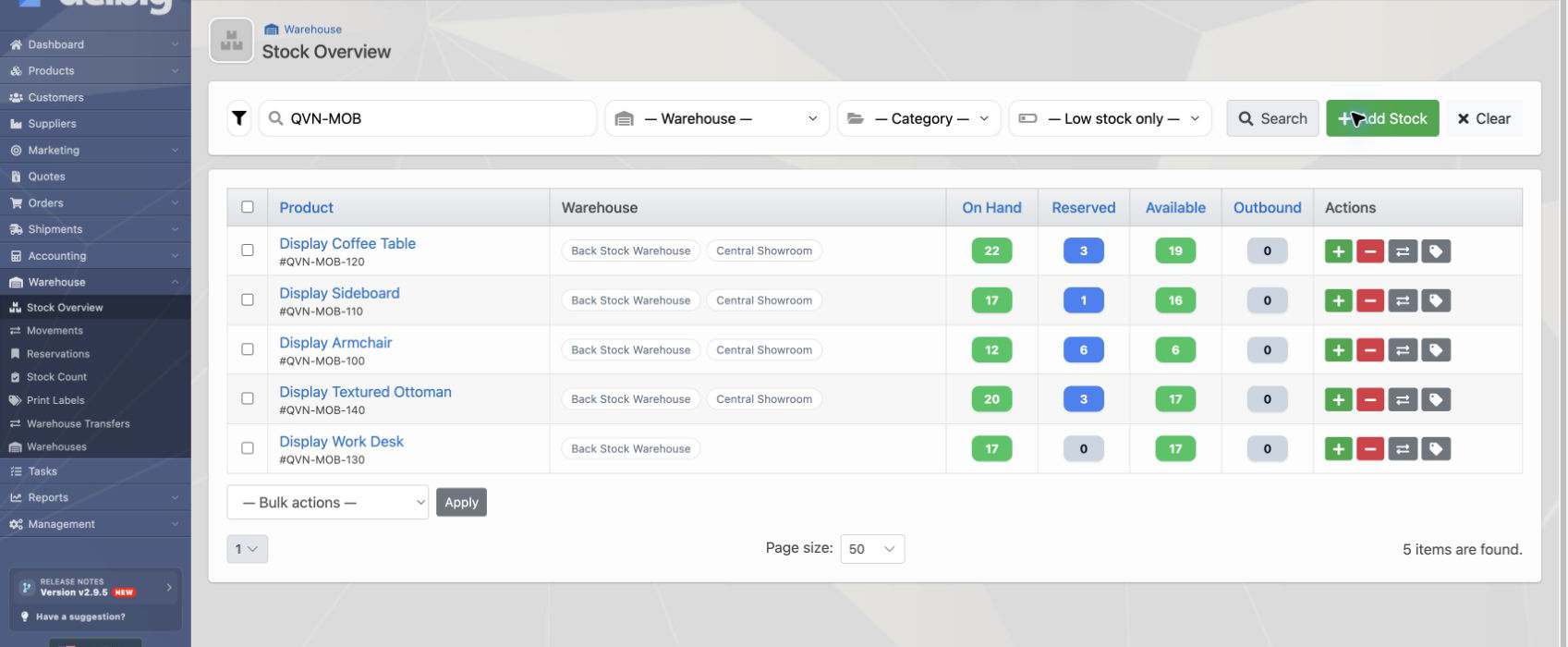This screenshot has height=647, width=1568.
Task: Click the red minus icon for Display Textured Ottoman
Action: (x=1370, y=399)
